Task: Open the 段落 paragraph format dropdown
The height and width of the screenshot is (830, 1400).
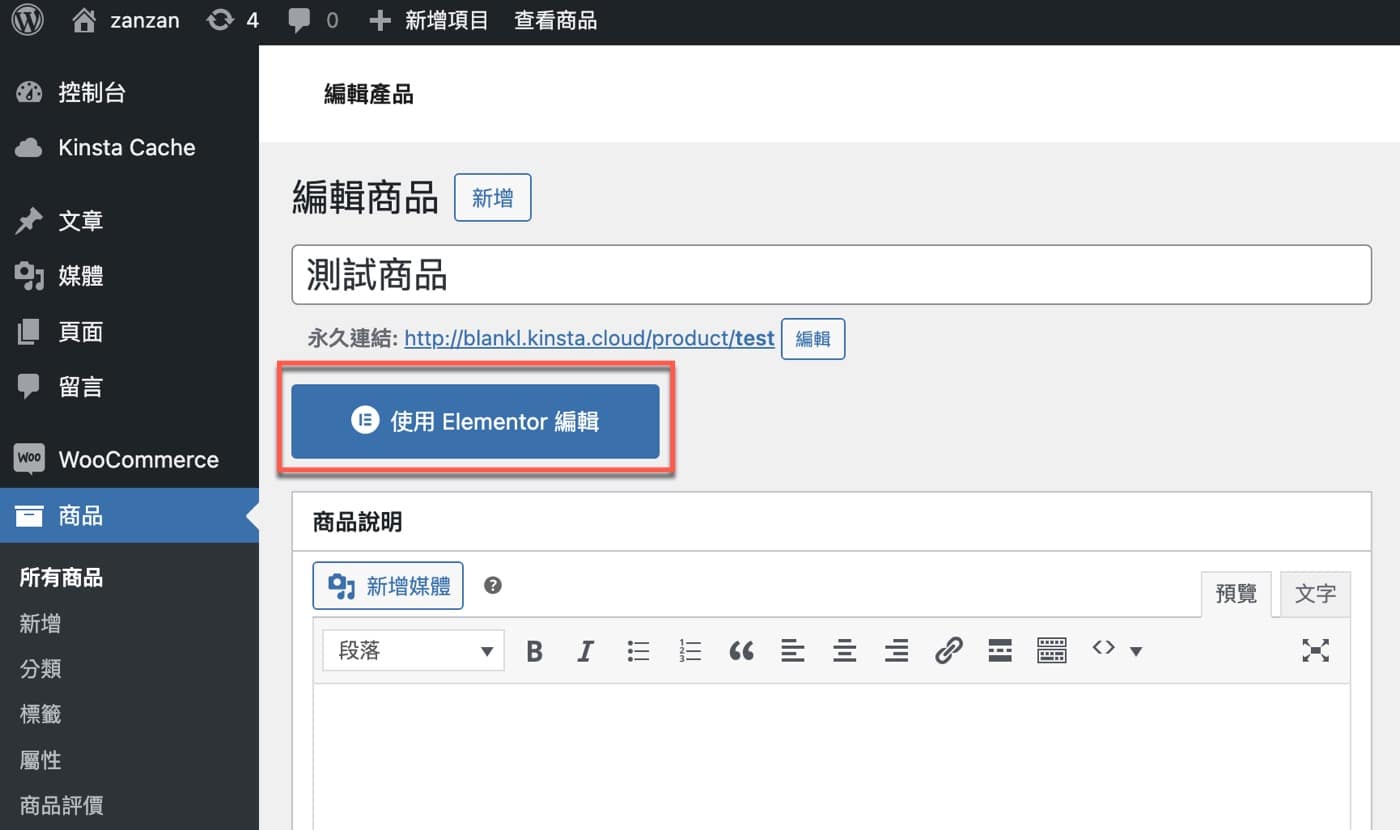Action: pyautogui.click(x=413, y=651)
